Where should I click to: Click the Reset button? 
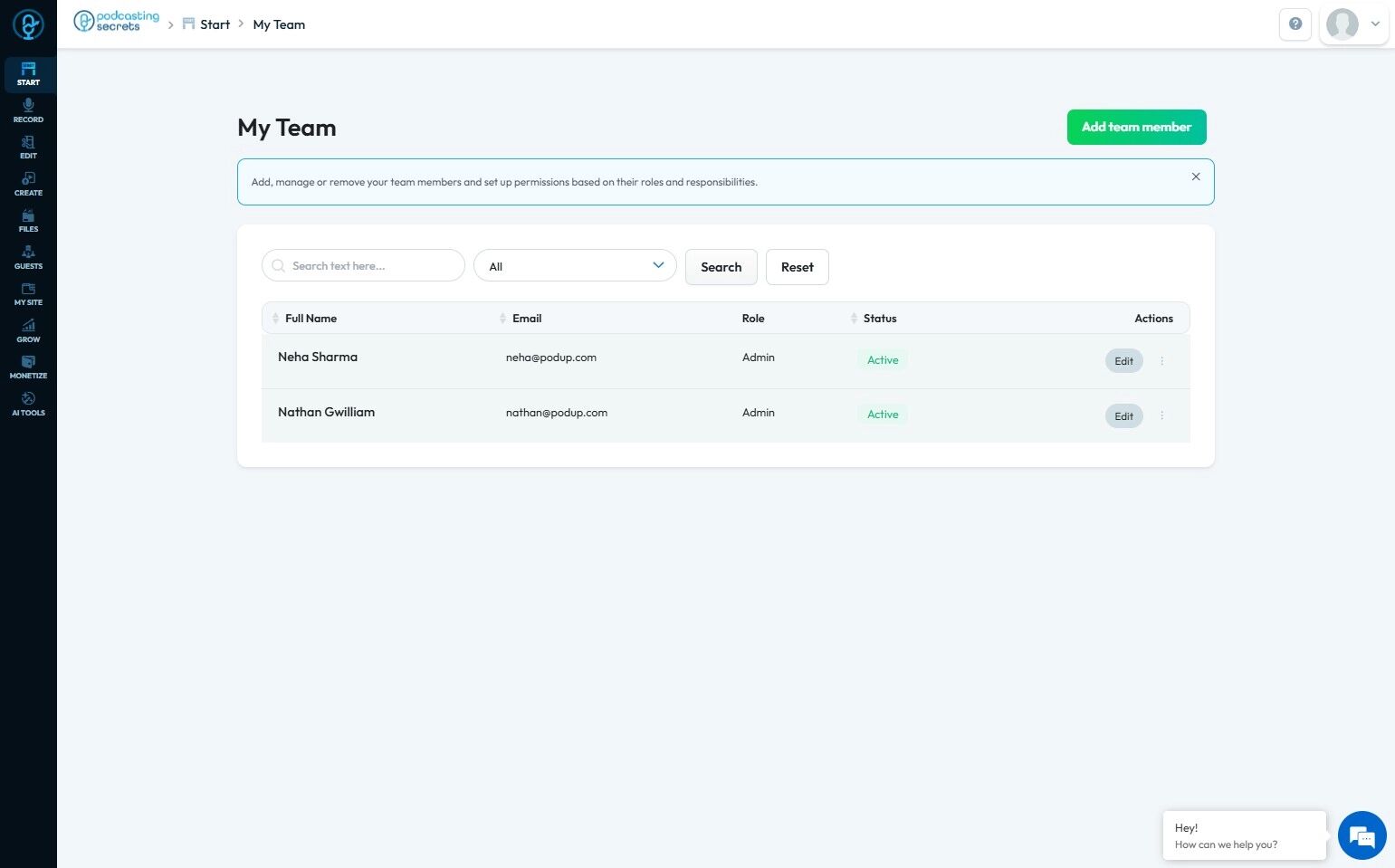pyautogui.click(x=797, y=267)
